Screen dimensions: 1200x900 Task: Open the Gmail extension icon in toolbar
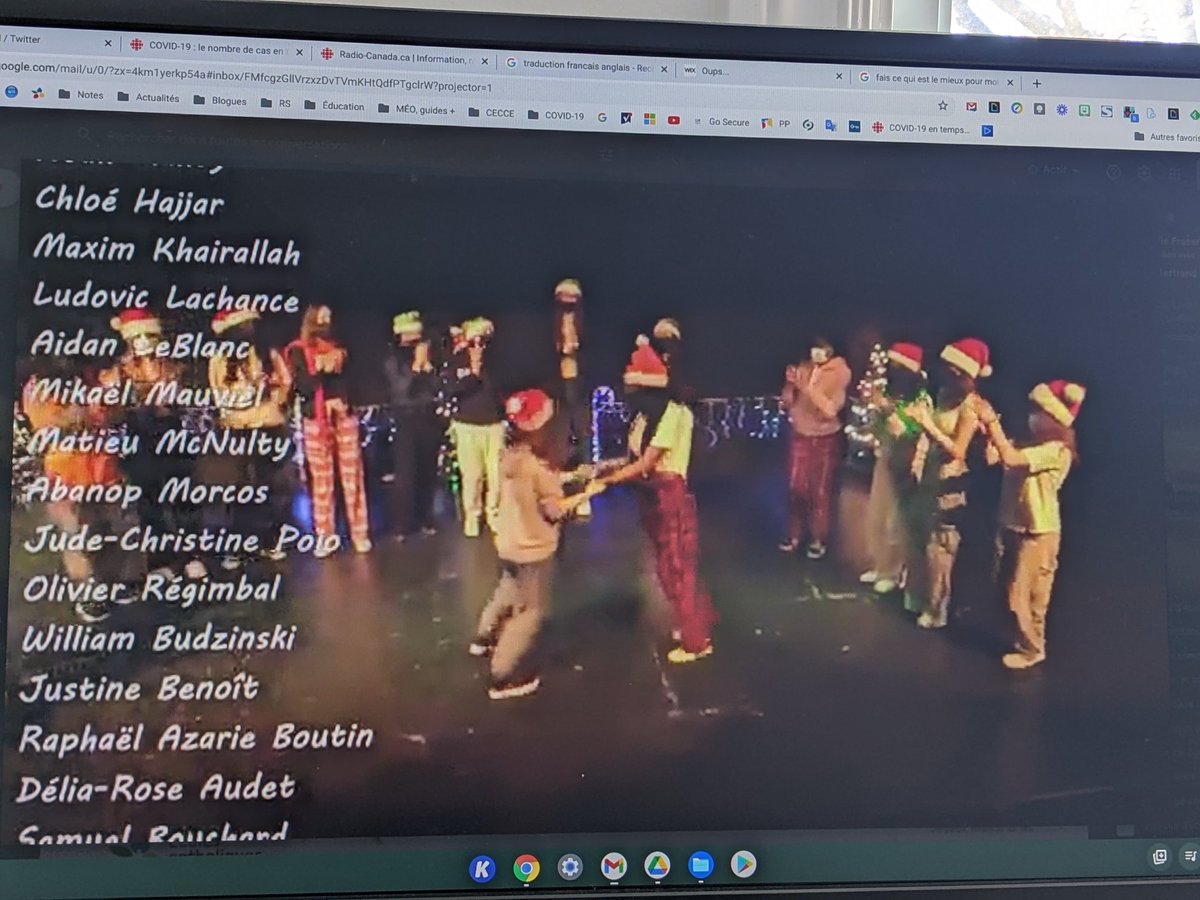[x=971, y=107]
